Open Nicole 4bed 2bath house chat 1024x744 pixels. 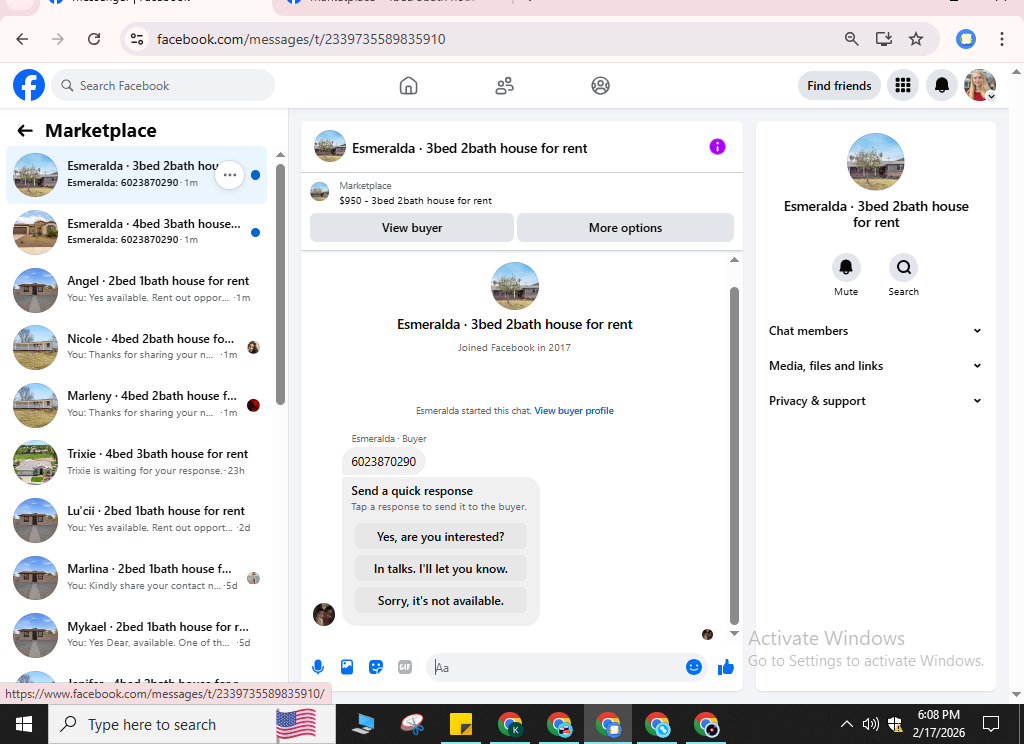(136, 347)
